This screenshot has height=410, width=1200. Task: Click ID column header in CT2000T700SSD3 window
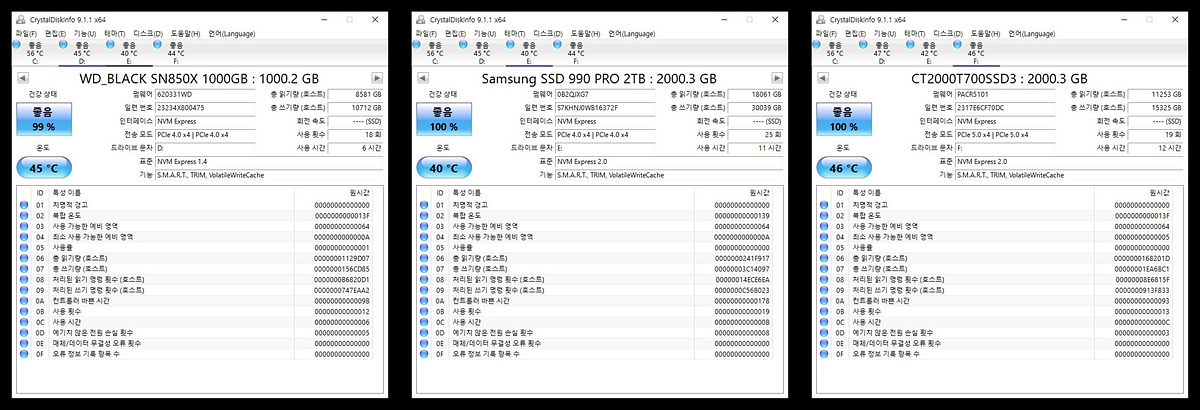click(x=841, y=191)
